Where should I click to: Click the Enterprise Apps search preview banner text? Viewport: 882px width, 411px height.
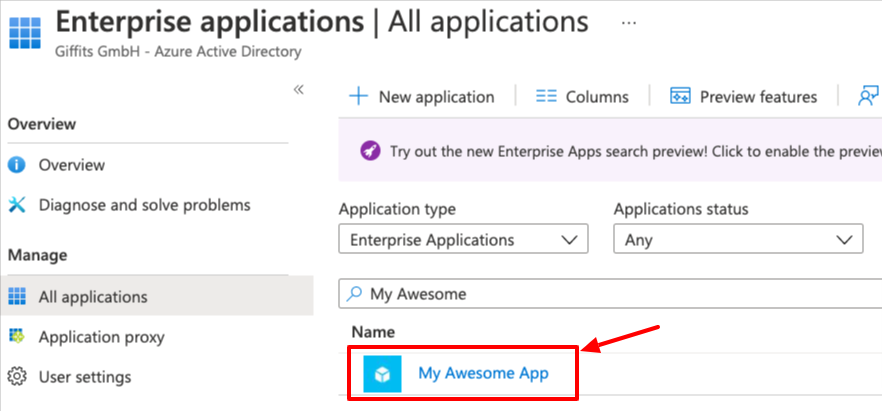pos(635,151)
